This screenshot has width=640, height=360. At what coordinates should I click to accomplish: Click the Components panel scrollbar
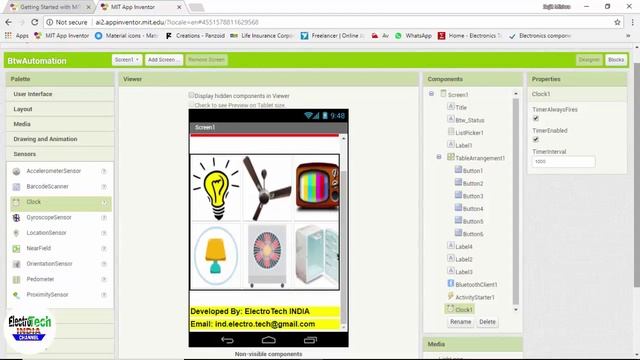pos(516,201)
